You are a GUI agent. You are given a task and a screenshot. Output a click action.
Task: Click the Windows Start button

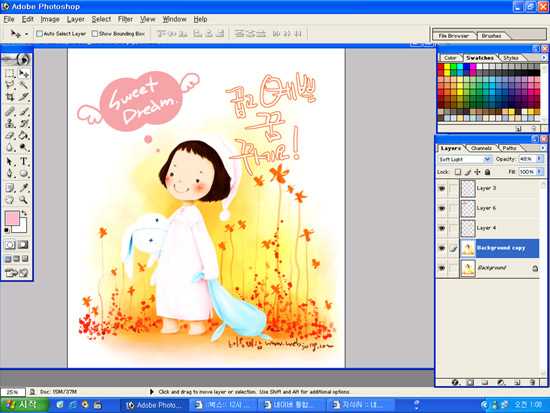pos(24,405)
